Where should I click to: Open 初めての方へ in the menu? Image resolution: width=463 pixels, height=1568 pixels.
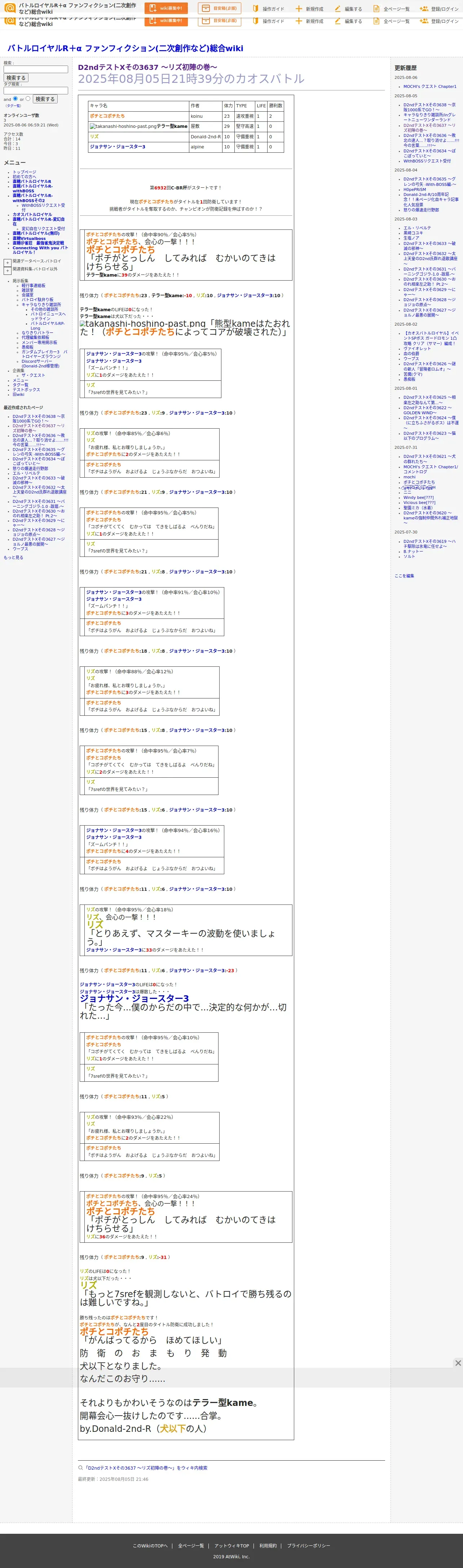tap(25, 177)
